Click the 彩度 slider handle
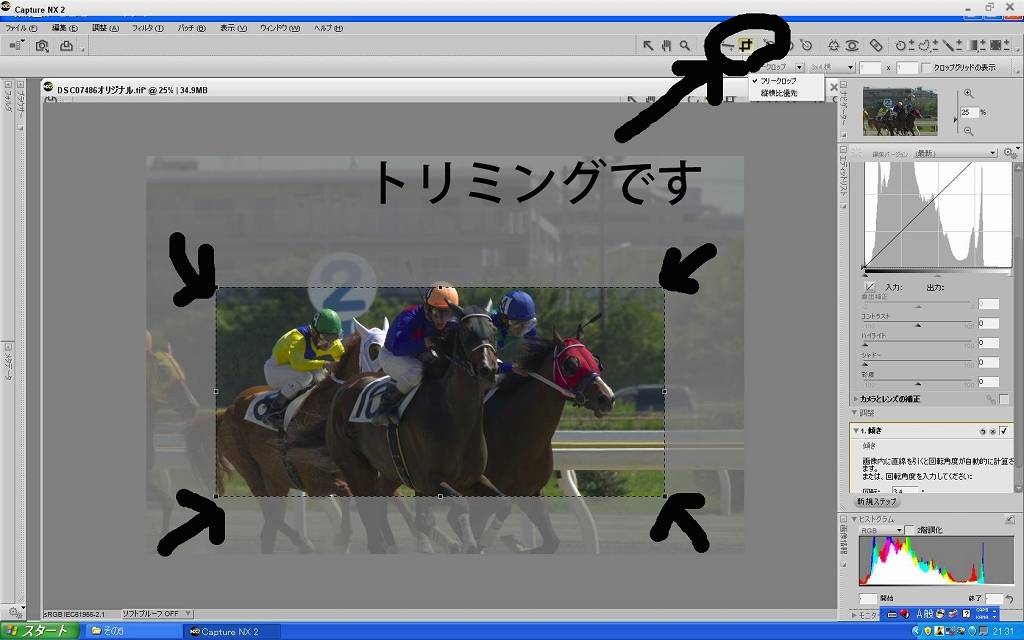 click(x=917, y=384)
